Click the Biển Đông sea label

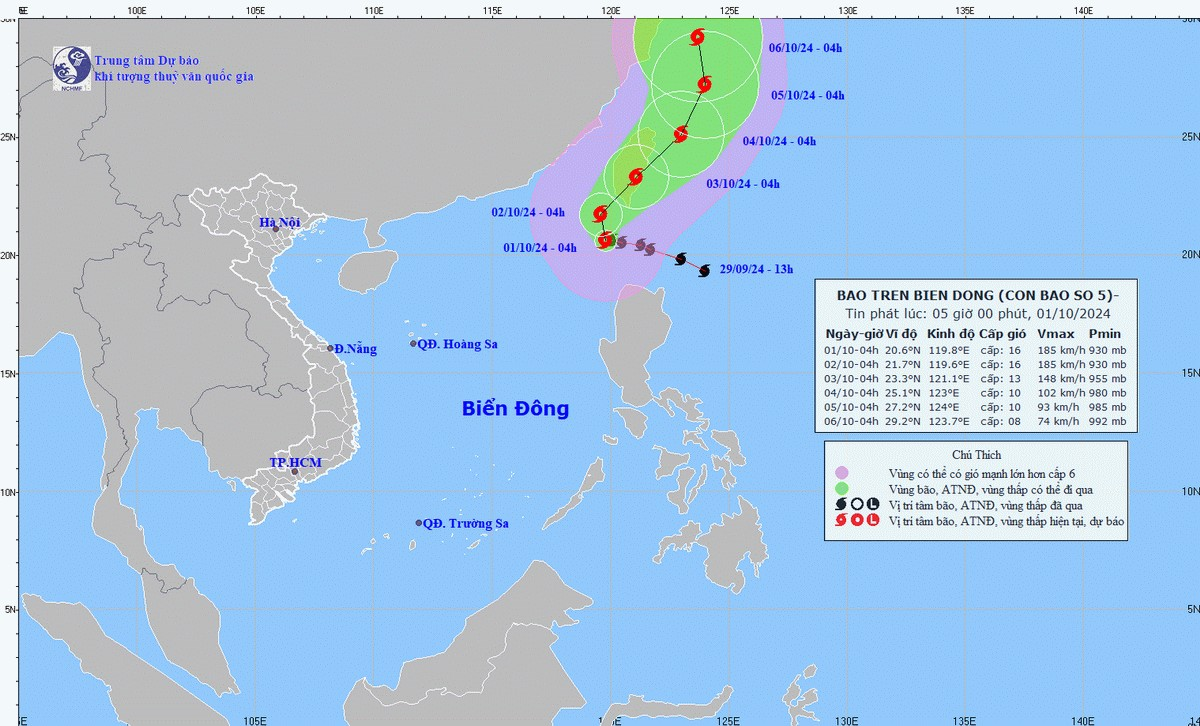[x=515, y=408]
